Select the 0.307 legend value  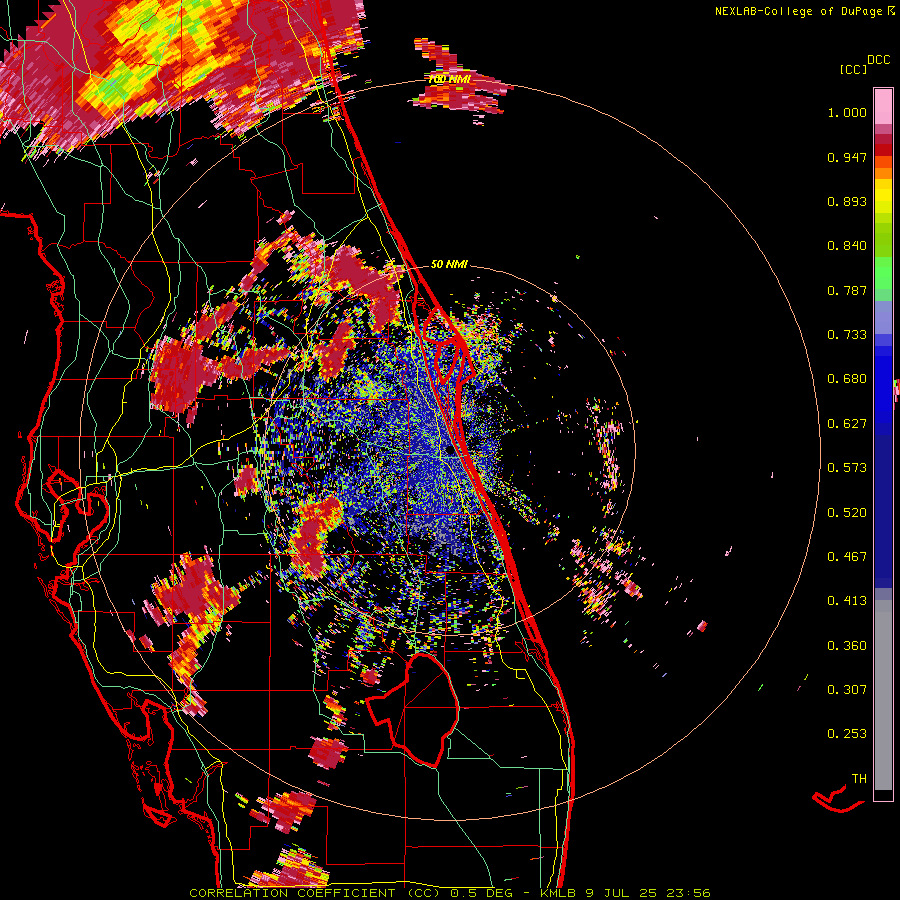click(847, 690)
